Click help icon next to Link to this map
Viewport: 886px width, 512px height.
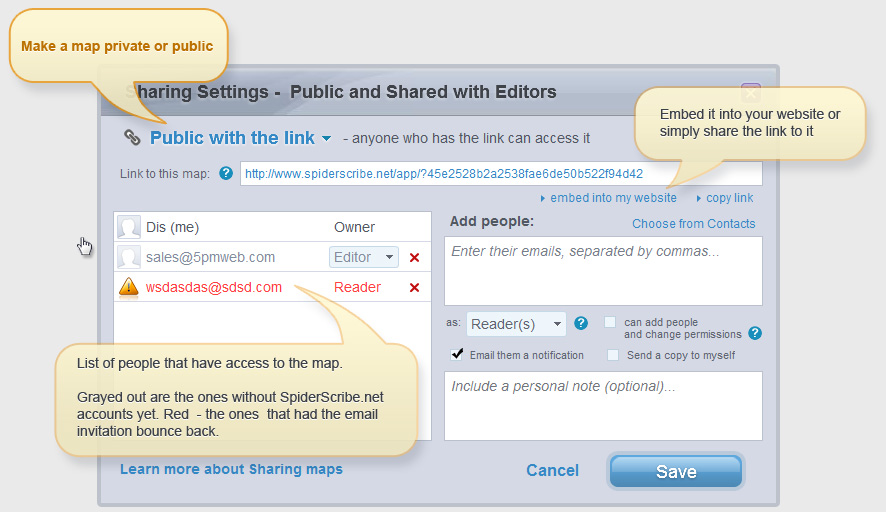(226, 173)
